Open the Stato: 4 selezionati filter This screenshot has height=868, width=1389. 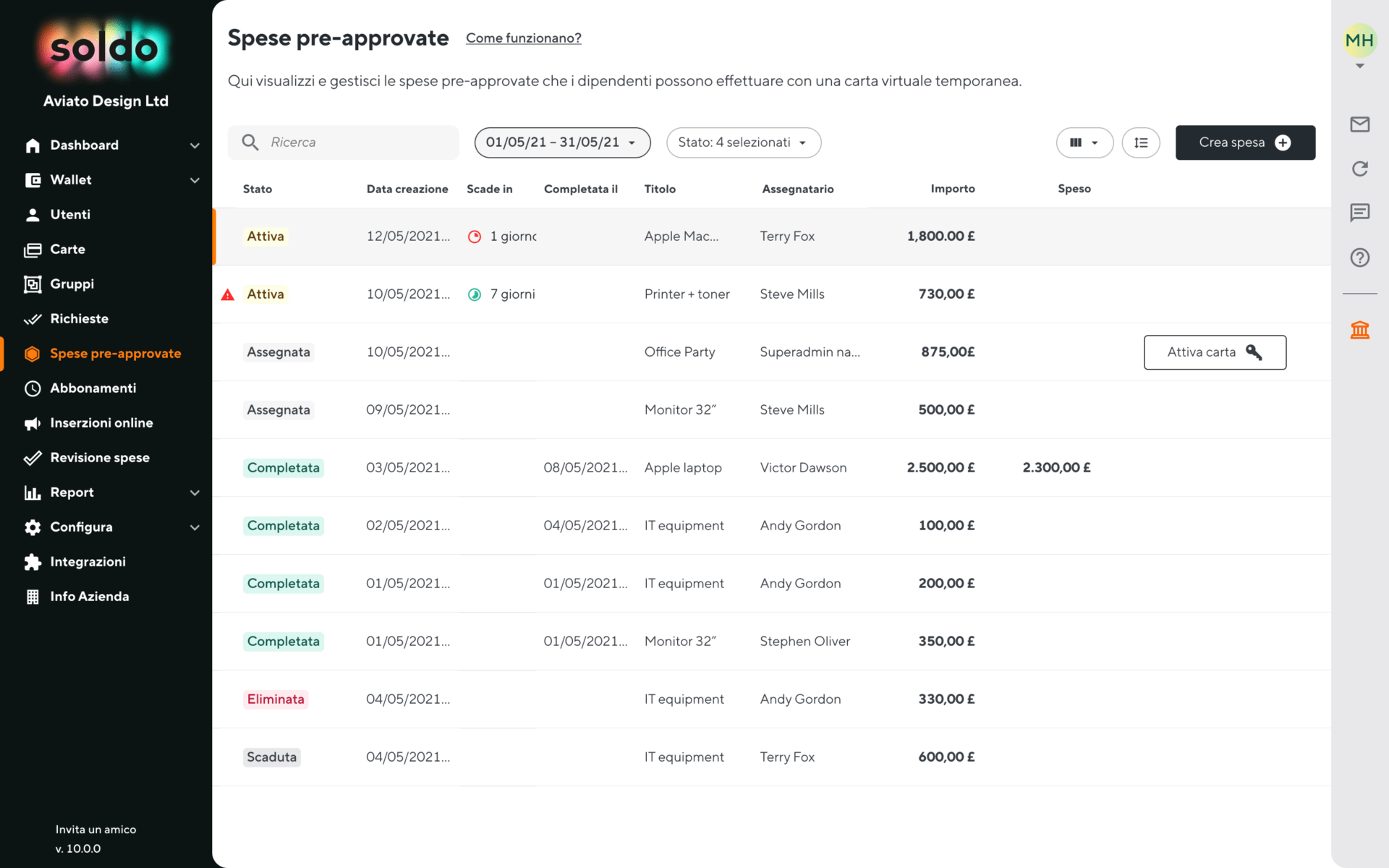click(x=744, y=142)
